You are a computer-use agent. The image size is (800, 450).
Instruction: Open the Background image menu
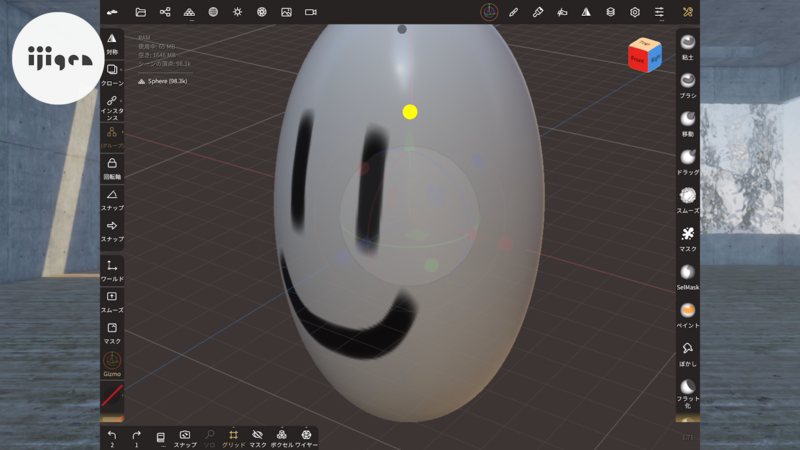coord(286,12)
